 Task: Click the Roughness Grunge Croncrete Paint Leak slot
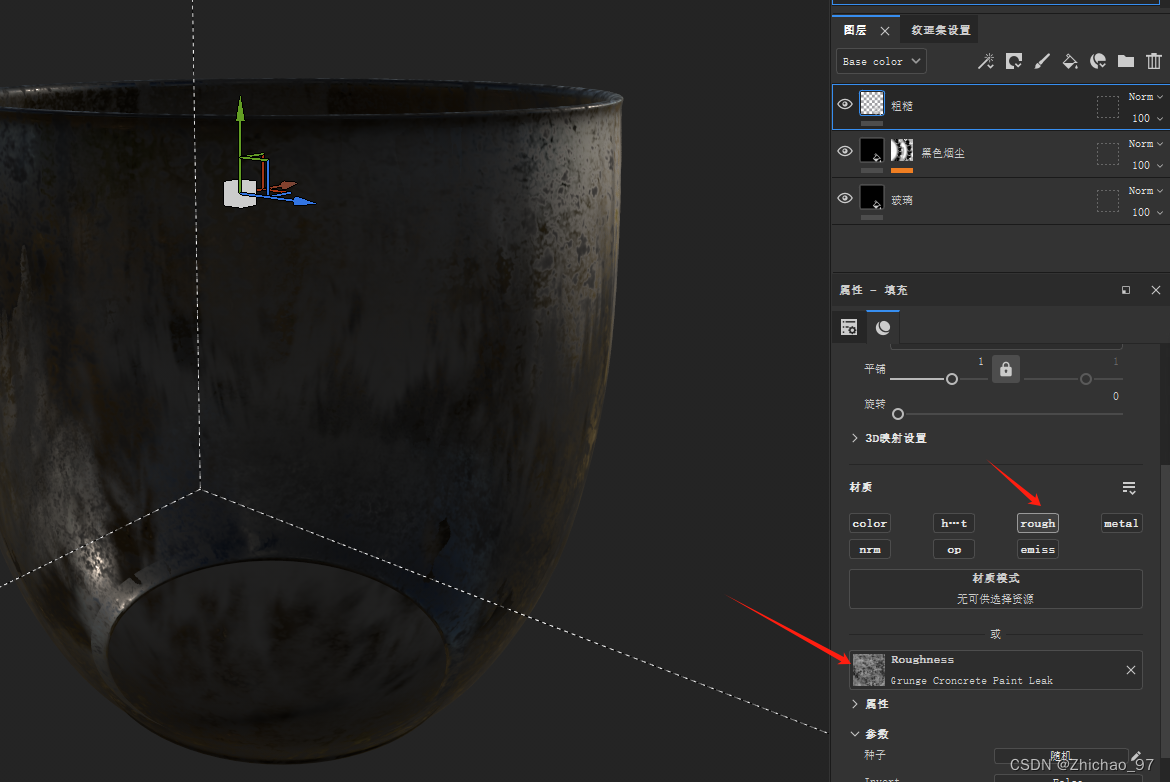(x=995, y=670)
